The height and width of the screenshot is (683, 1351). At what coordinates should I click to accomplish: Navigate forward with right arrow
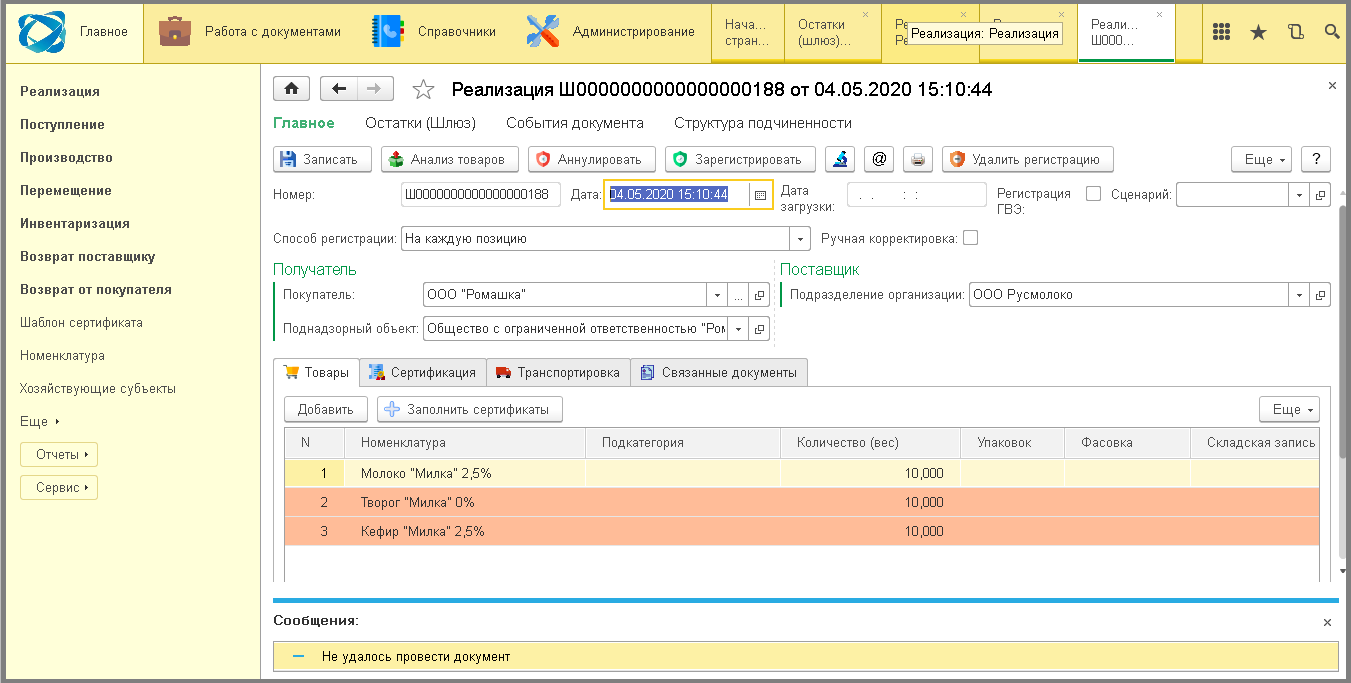tap(375, 89)
